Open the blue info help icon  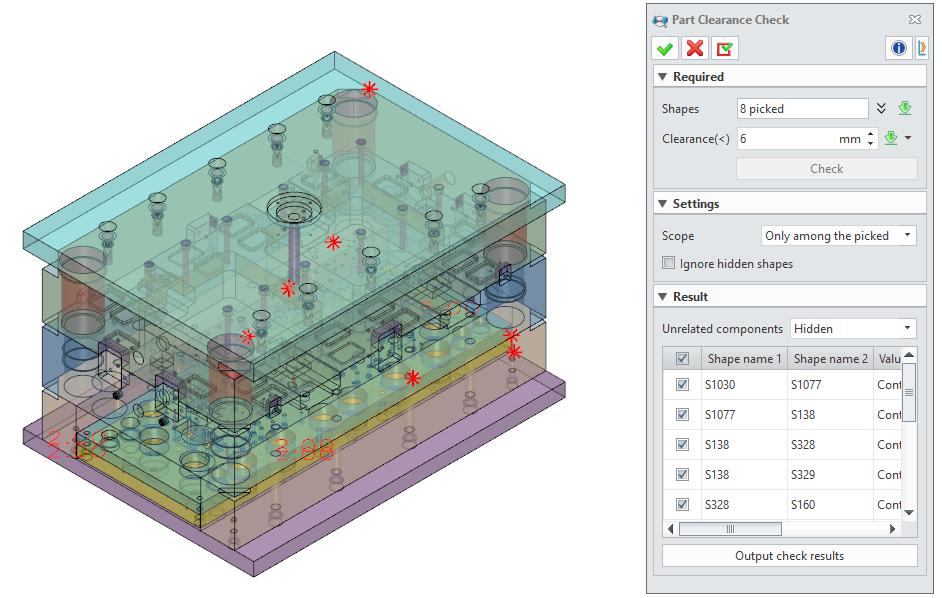pos(899,48)
